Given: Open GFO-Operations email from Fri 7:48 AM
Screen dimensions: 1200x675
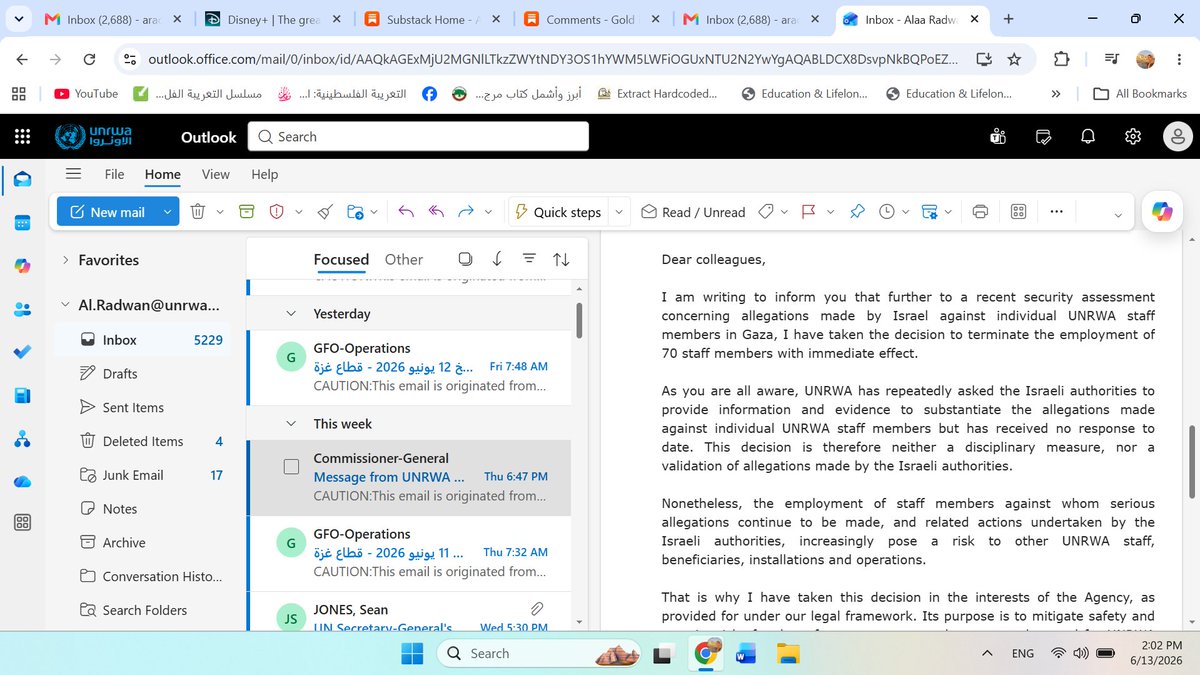Looking at the screenshot, I should [410, 367].
